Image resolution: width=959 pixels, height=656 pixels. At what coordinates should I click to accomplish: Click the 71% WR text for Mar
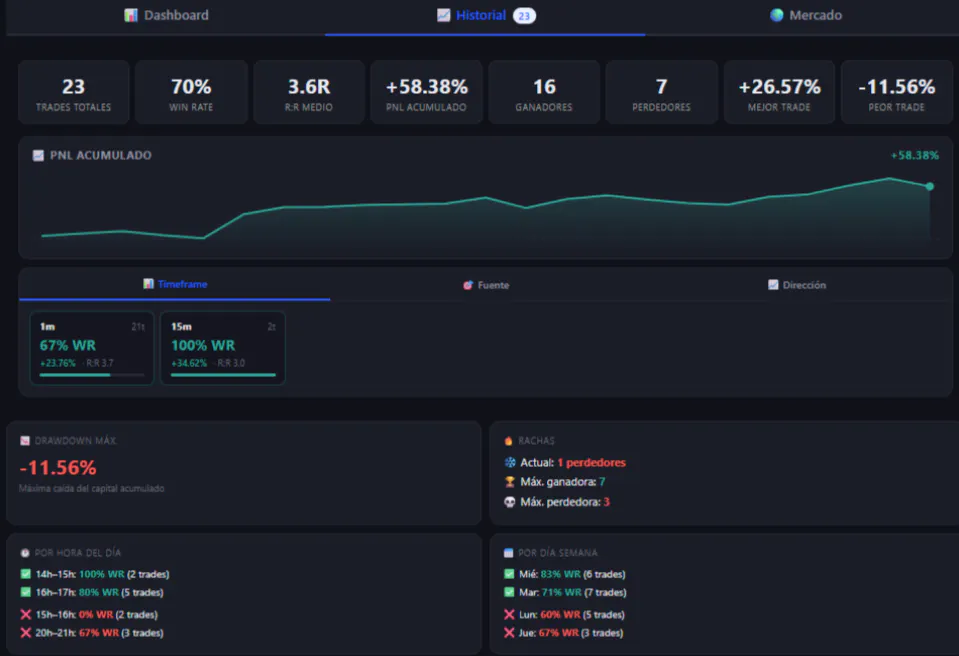(x=561, y=592)
